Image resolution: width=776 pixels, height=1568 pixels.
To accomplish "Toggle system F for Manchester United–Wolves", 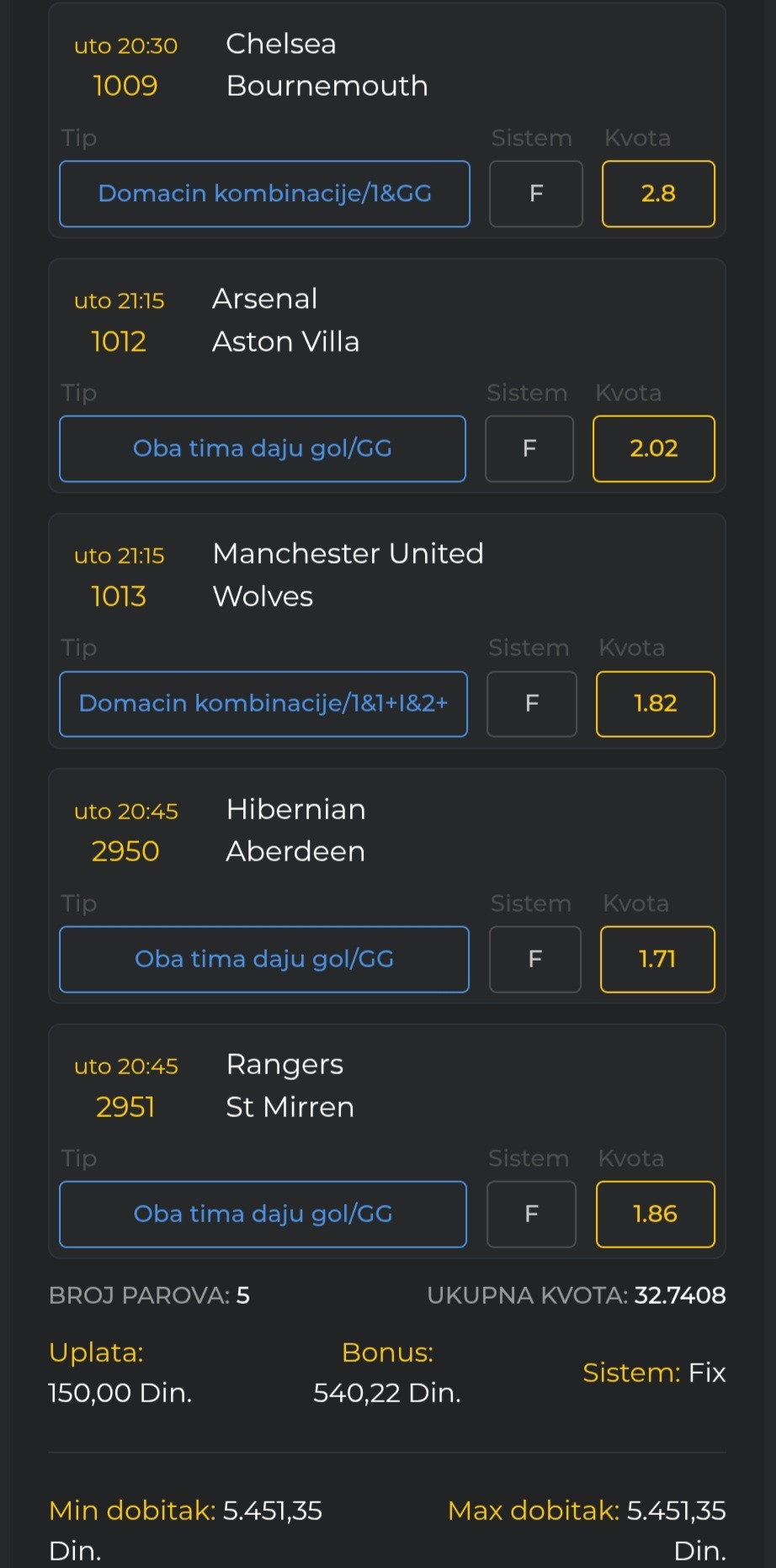I will pos(532,703).
